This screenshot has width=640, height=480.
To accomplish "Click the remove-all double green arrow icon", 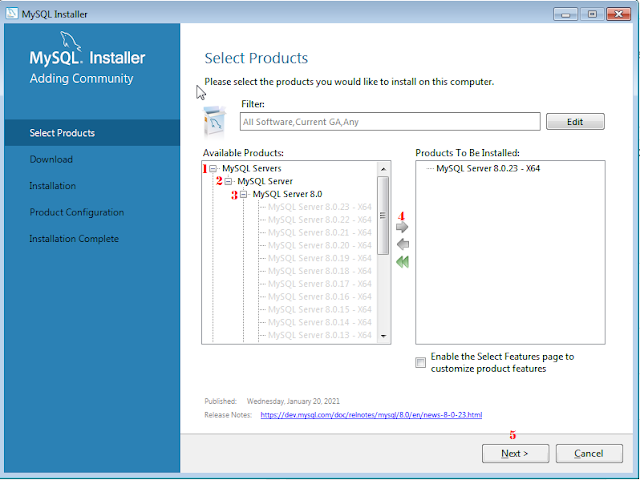I will (402, 262).
